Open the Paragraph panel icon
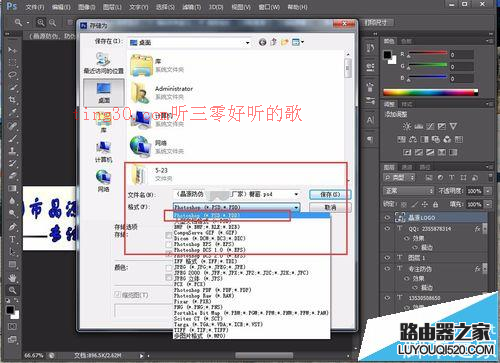The height and width of the screenshot is (363, 500). pyautogui.click(x=370, y=139)
